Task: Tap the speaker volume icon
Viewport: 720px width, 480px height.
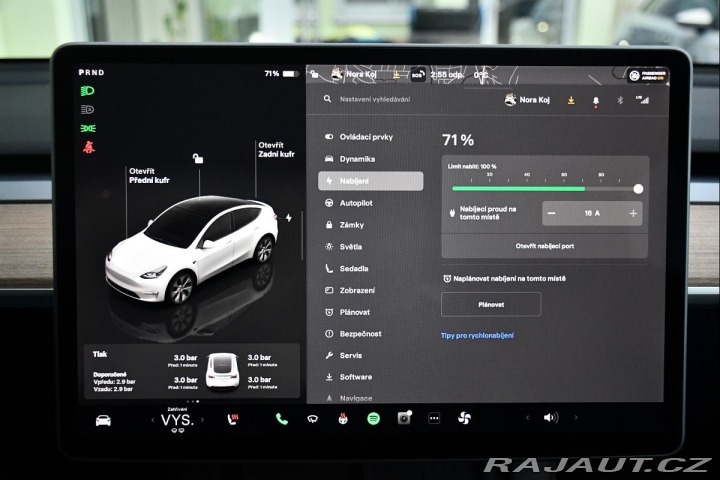Action: (551, 418)
